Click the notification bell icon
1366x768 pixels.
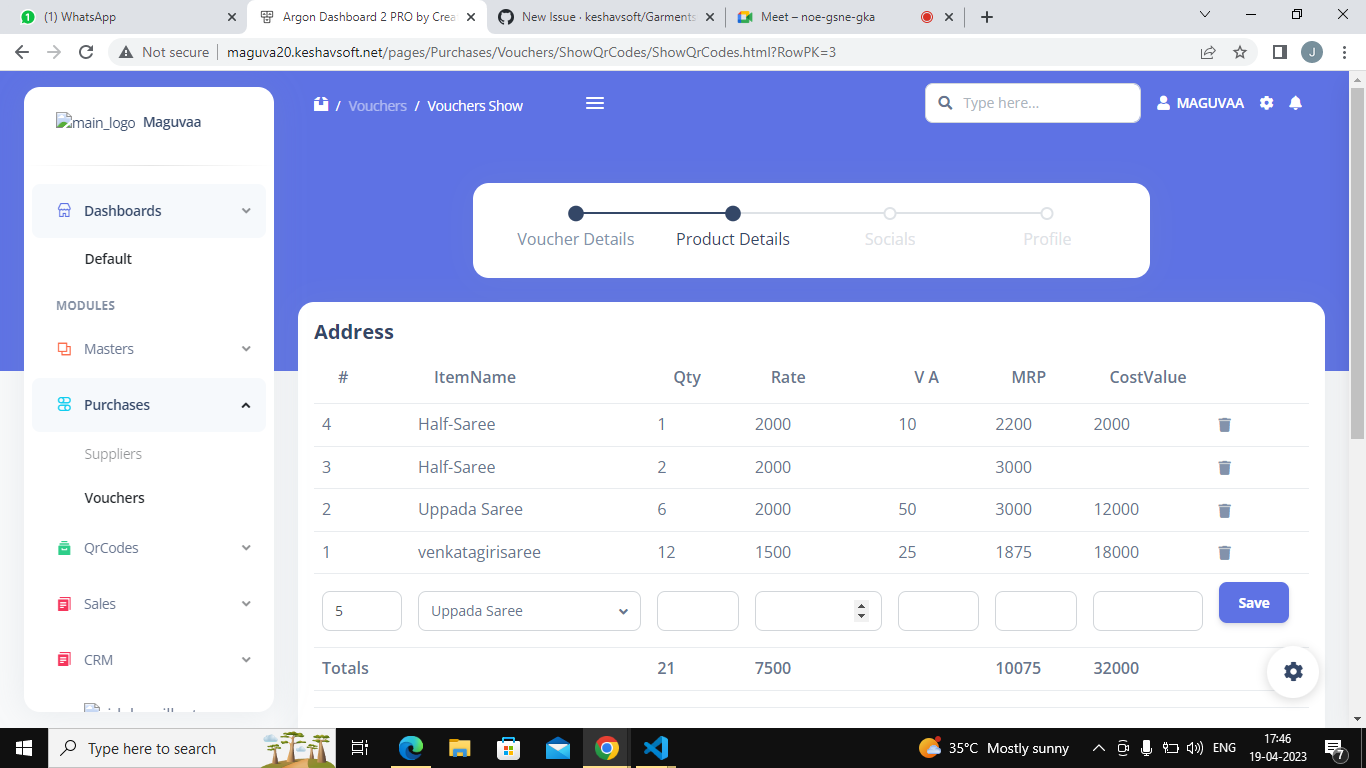pyautogui.click(x=1296, y=103)
